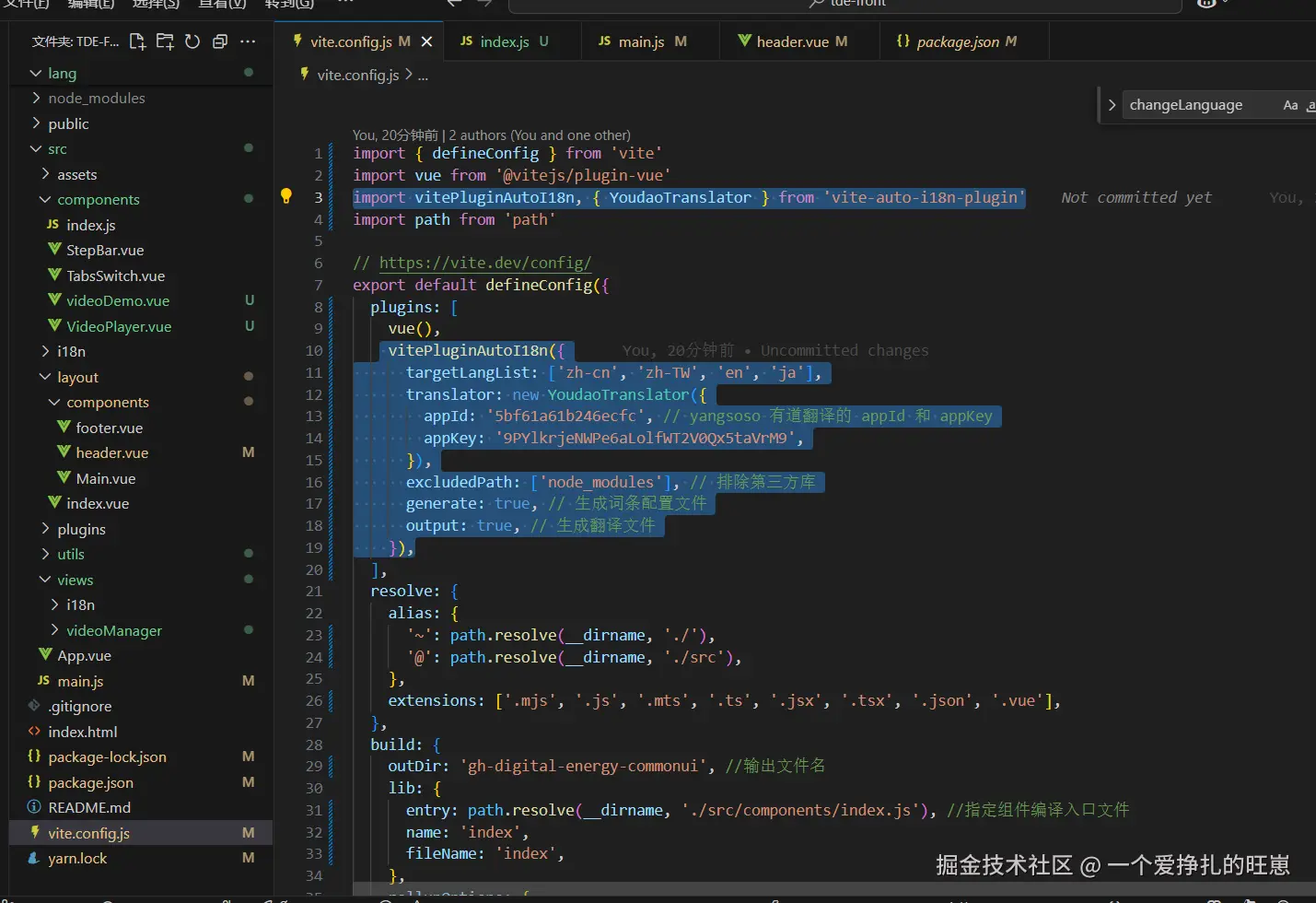This screenshot has height=903, width=1316.
Task: Click the New File icon in explorer header
Action: coord(137,41)
